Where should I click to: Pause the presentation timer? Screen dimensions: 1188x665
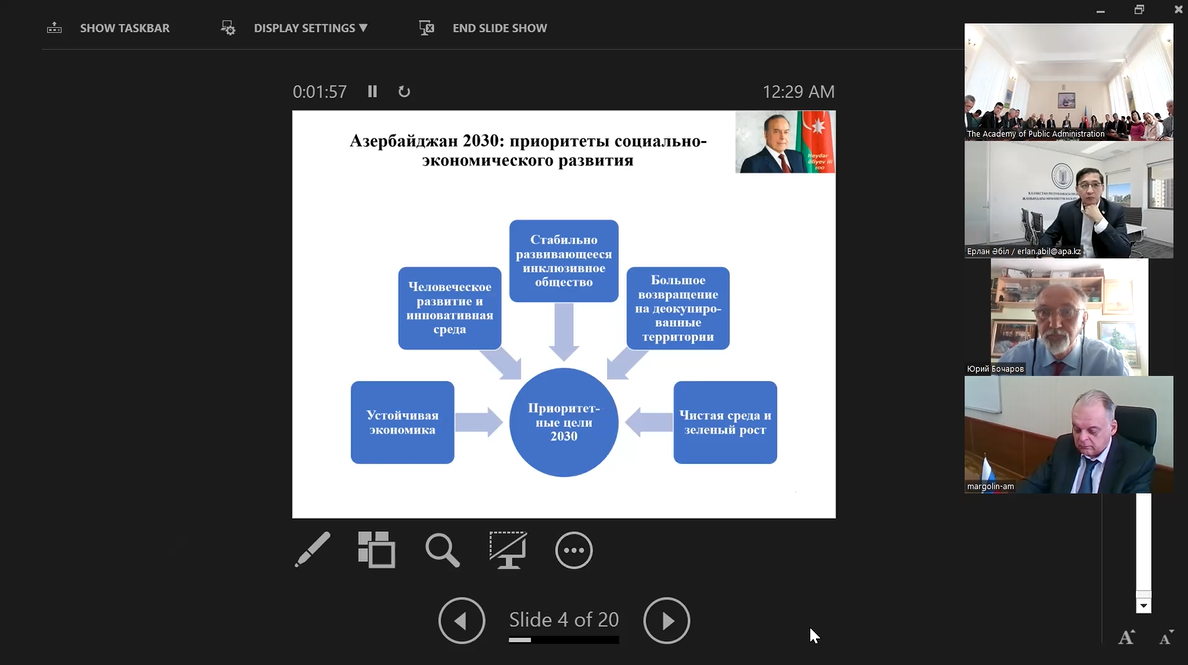(x=371, y=91)
